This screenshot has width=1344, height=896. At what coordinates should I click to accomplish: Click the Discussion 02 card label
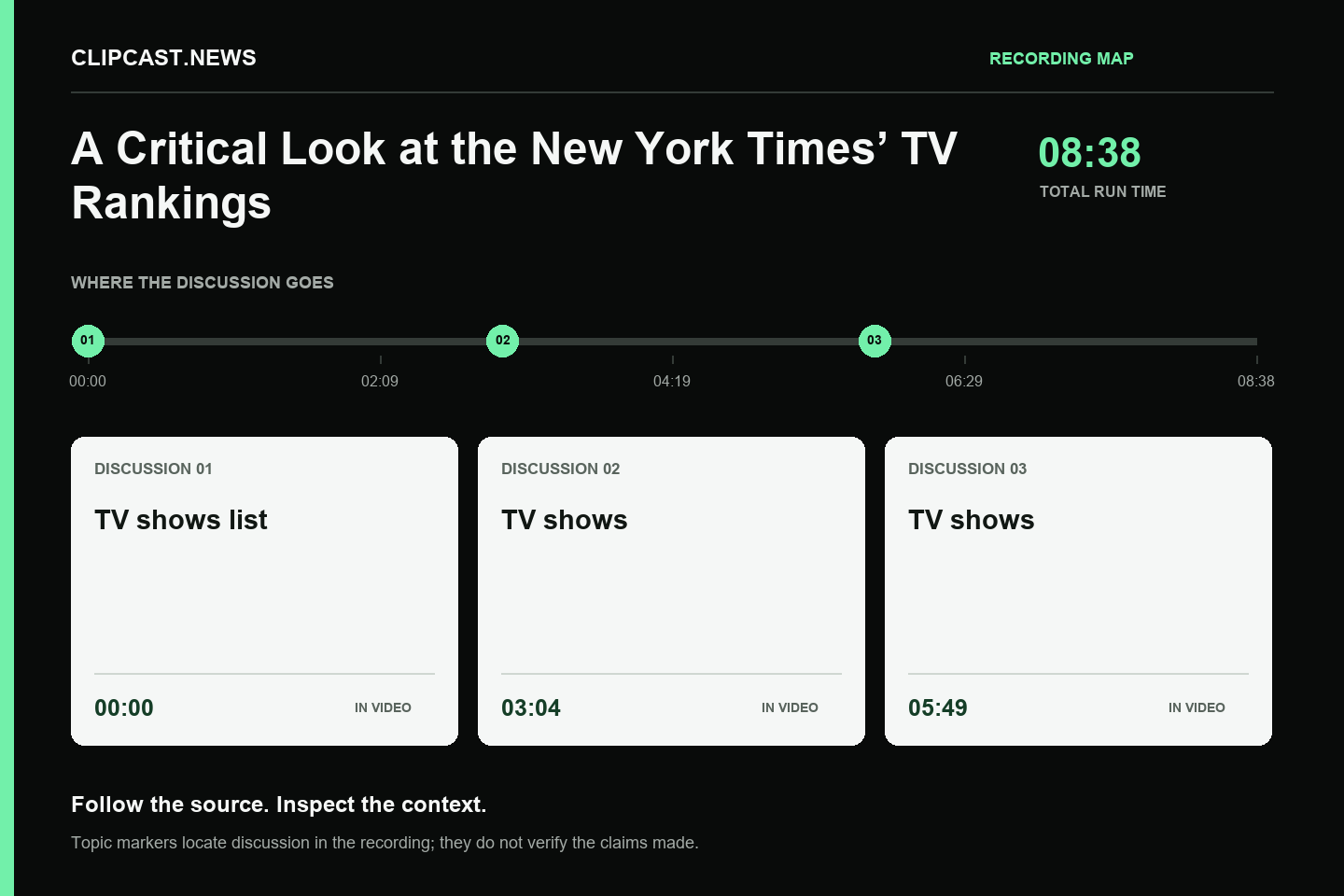click(560, 469)
